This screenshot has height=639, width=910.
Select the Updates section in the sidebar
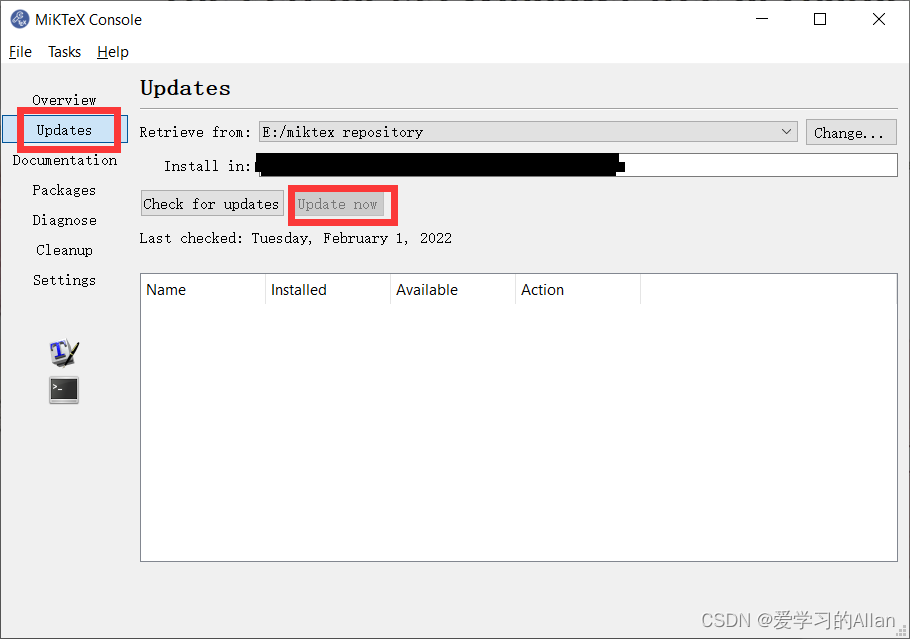coord(66,129)
